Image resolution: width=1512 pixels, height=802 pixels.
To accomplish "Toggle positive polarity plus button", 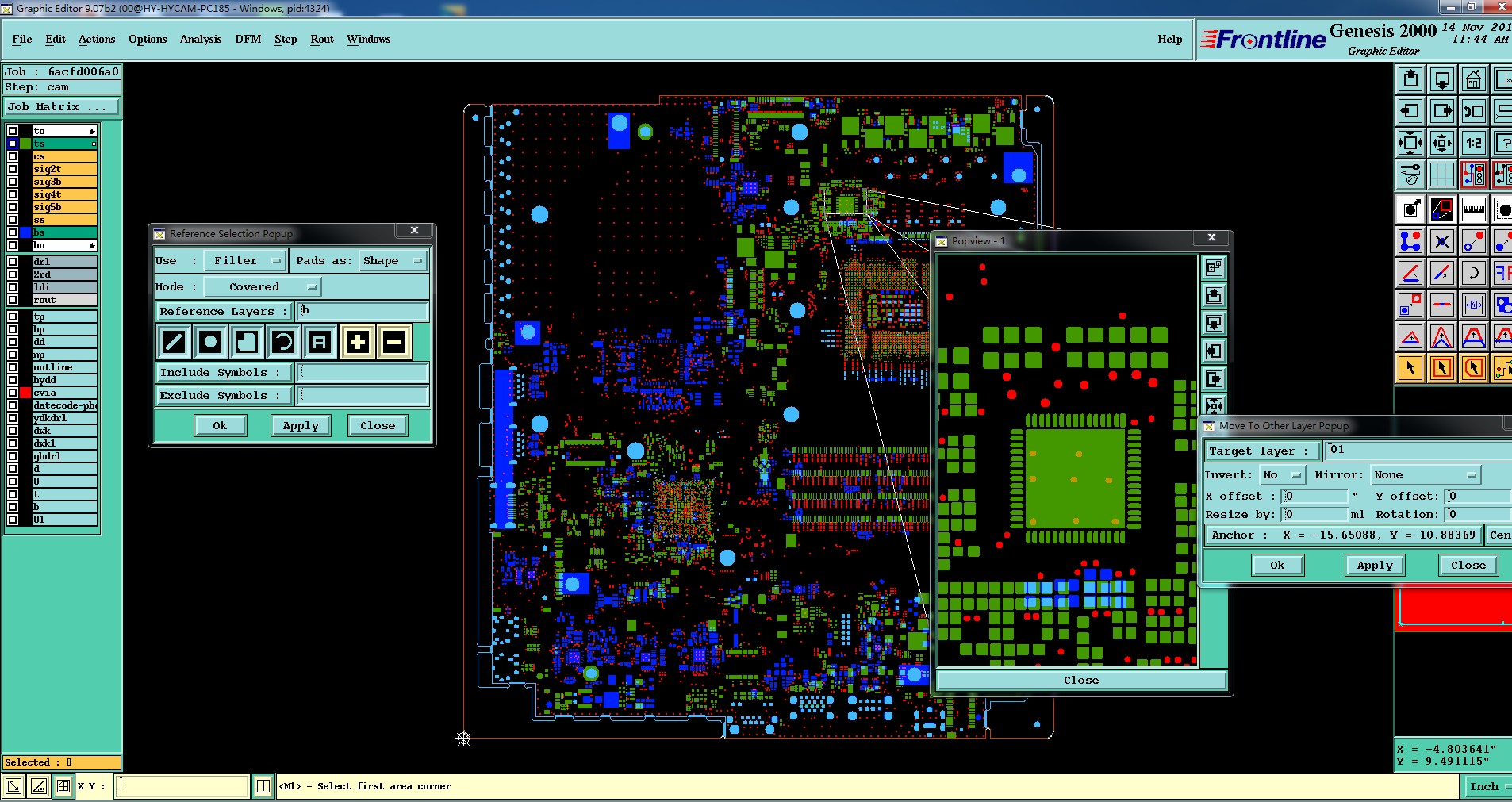I will pos(358,342).
